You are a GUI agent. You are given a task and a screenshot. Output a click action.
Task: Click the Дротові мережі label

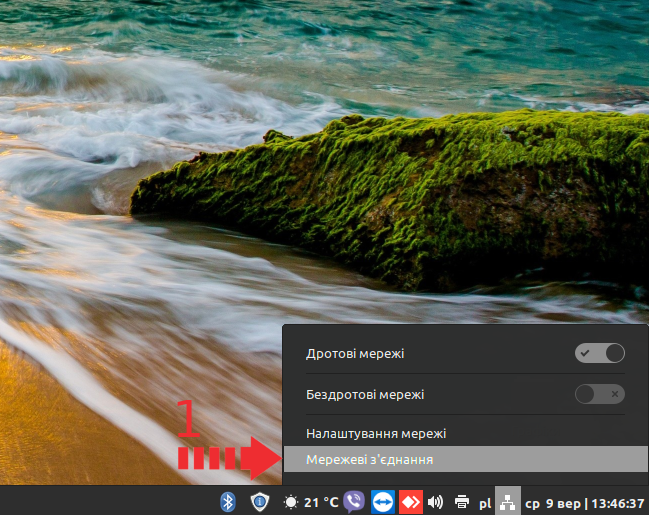355,354
